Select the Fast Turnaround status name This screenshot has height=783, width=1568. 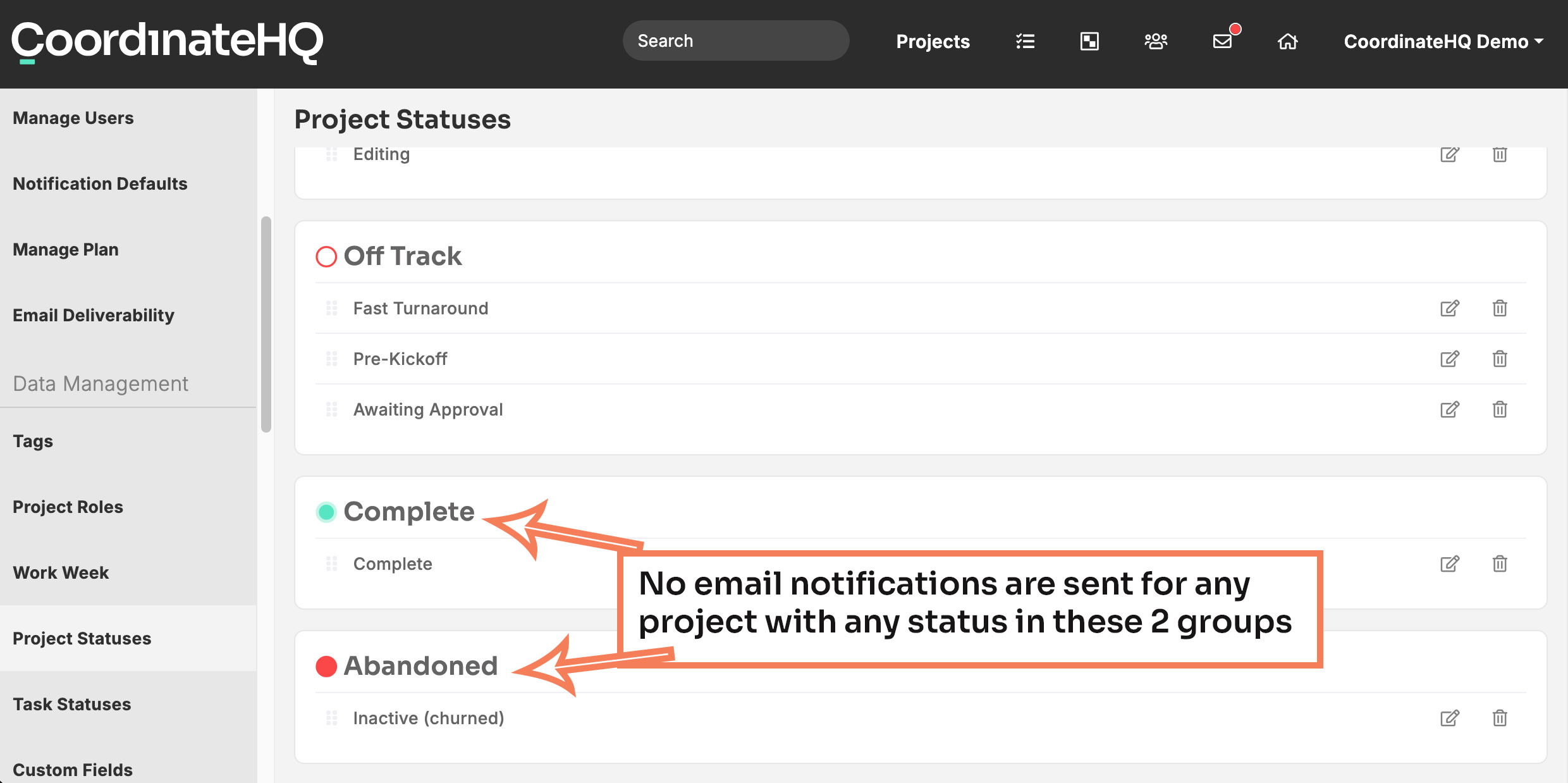420,308
